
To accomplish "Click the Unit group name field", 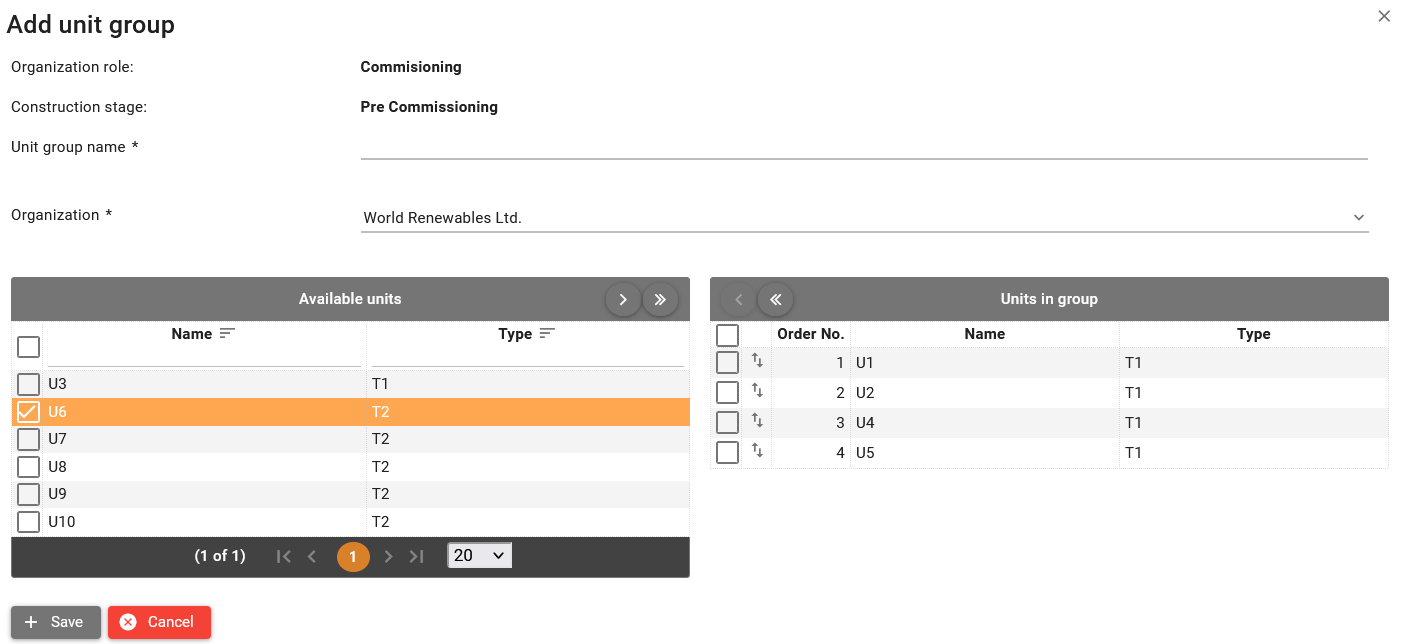I will [x=864, y=147].
